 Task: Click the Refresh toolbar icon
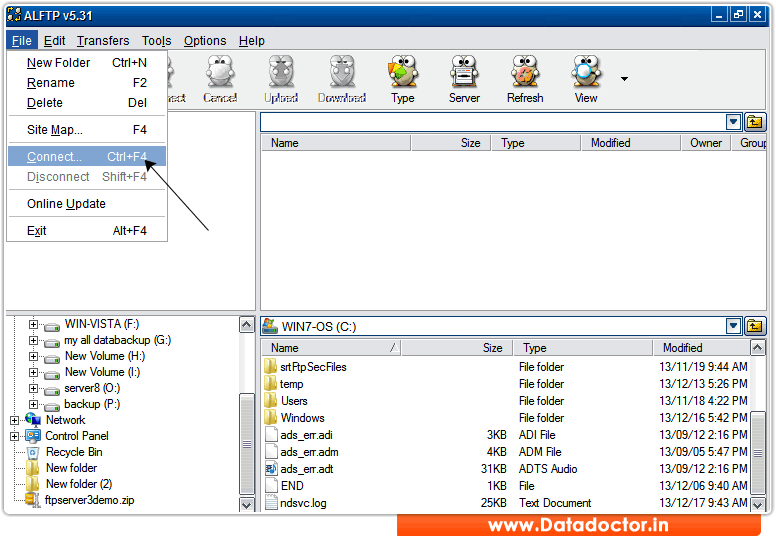(x=525, y=78)
